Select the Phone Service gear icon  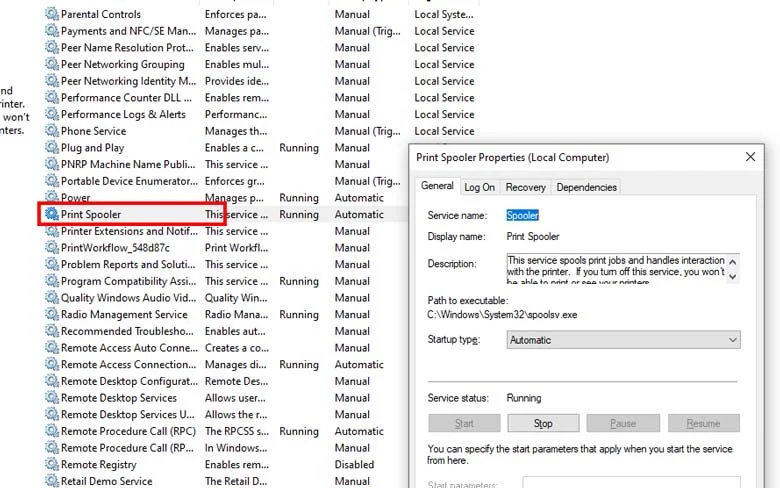pyautogui.click(x=51, y=131)
